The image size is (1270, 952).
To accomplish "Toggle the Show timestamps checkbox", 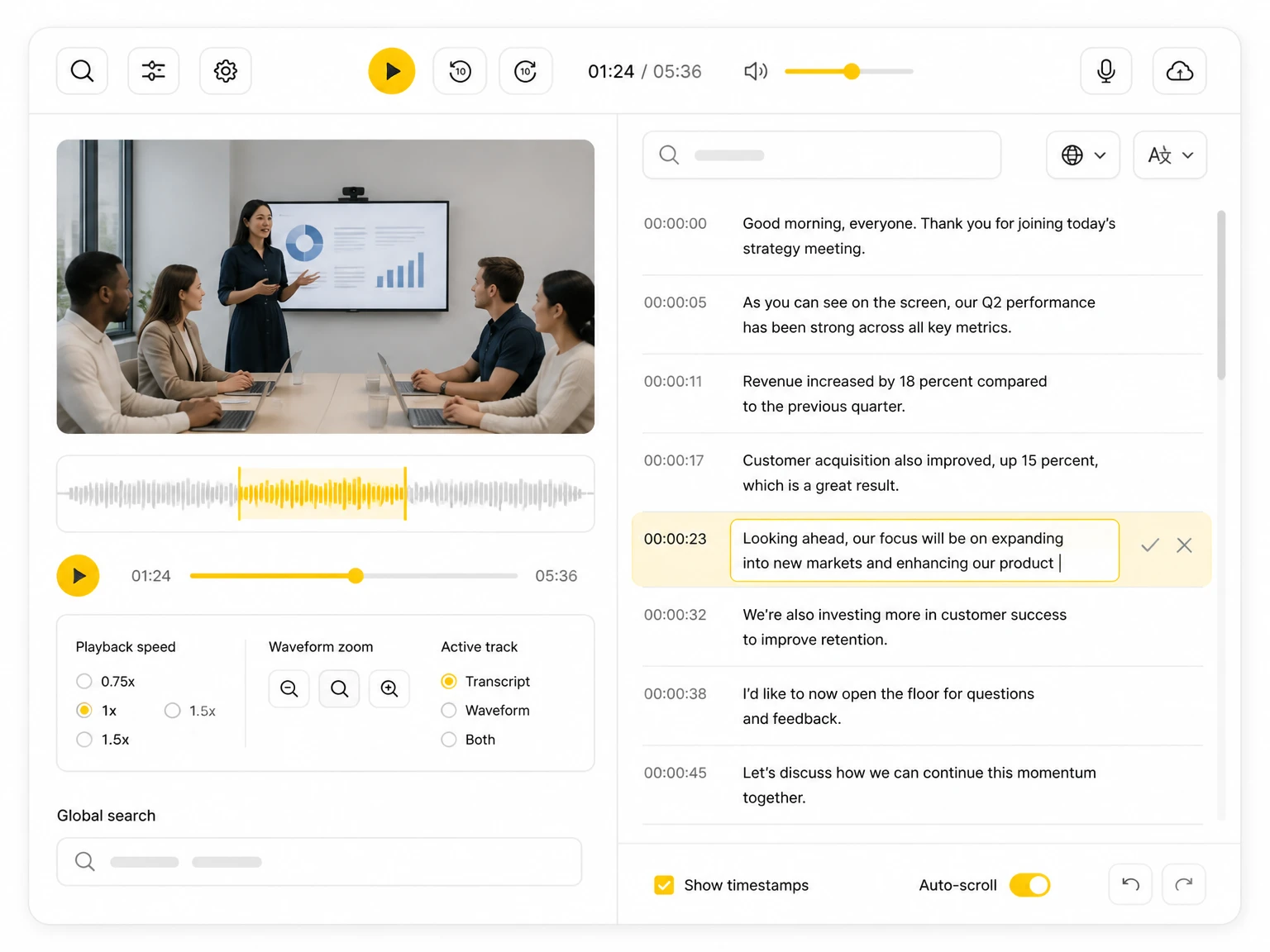I will [x=664, y=886].
